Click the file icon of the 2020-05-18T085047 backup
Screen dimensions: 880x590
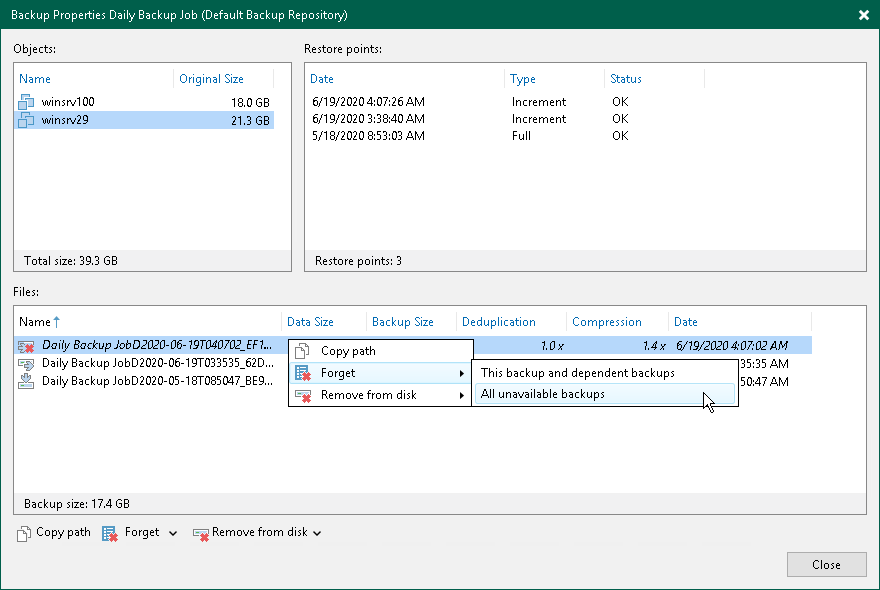(27, 381)
